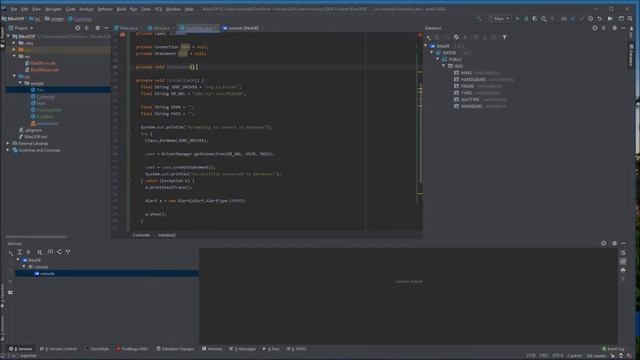This screenshot has height=360, width=640.
Task: Open the Main run configuration dropdown
Action: [499, 19]
